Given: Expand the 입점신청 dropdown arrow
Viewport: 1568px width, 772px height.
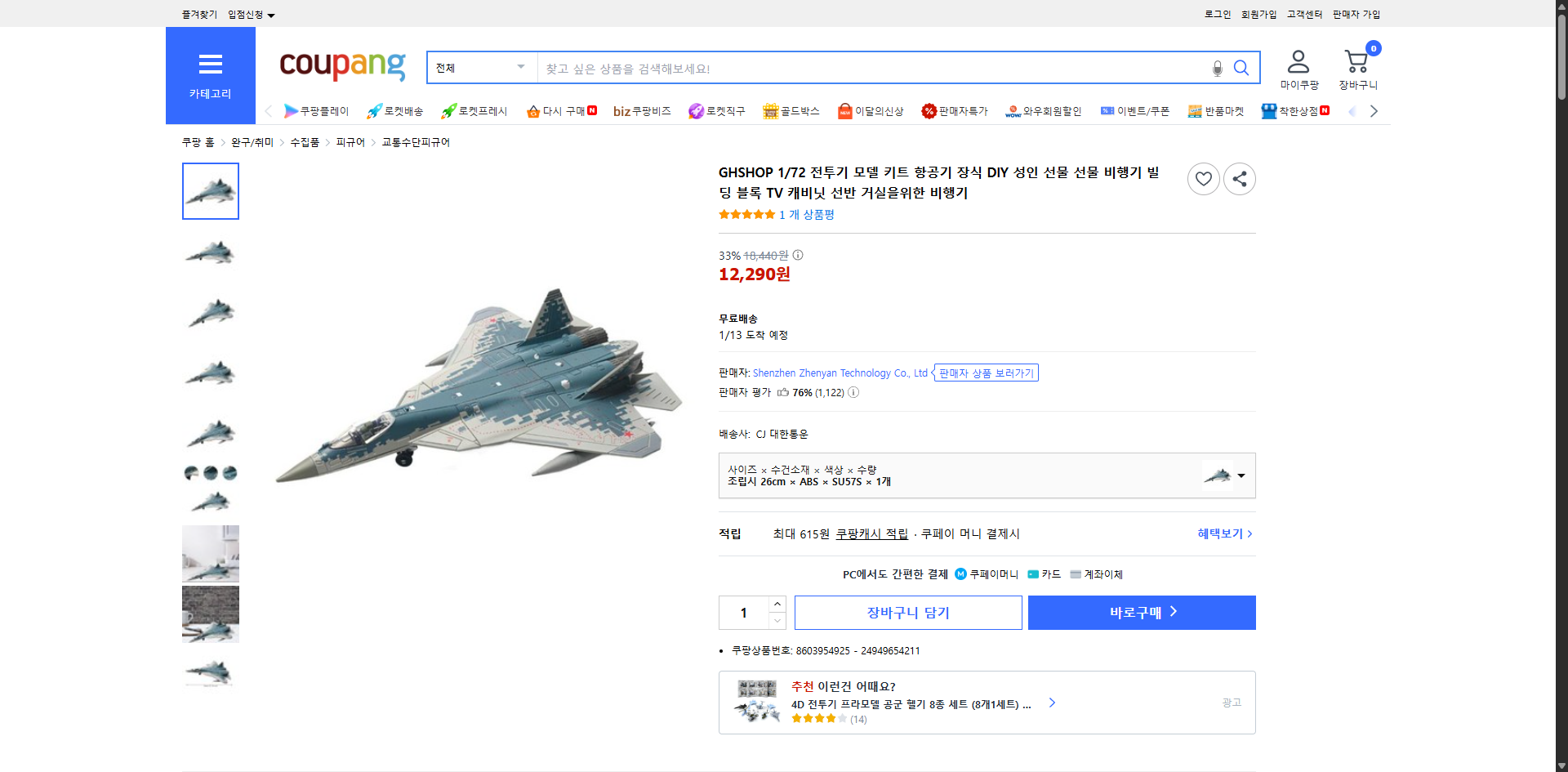Looking at the screenshot, I should pyautogui.click(x=272, y=14).
